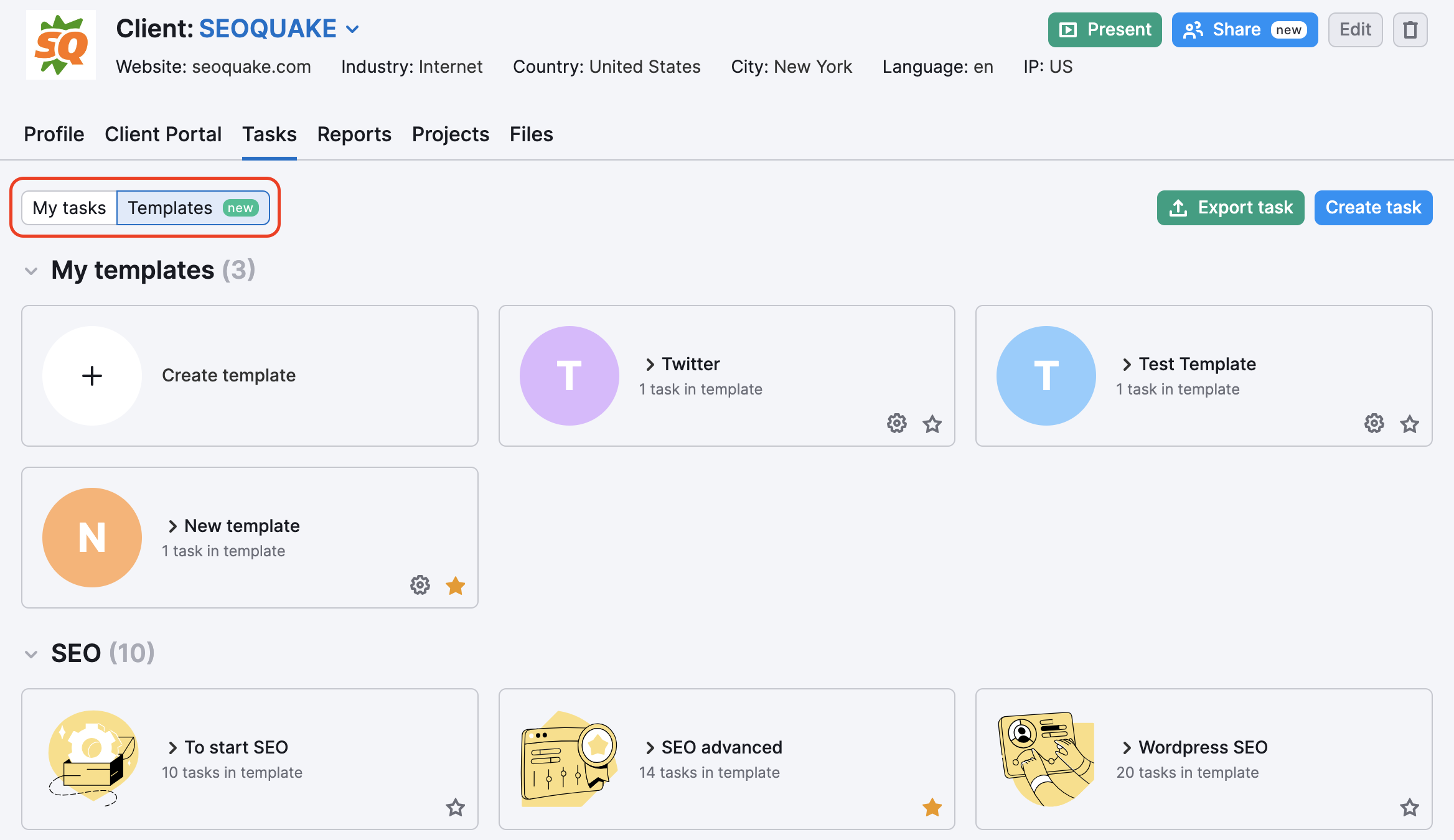Click the SEO advanced illustration
1454x840 pixels.
(x=569, y=759)
